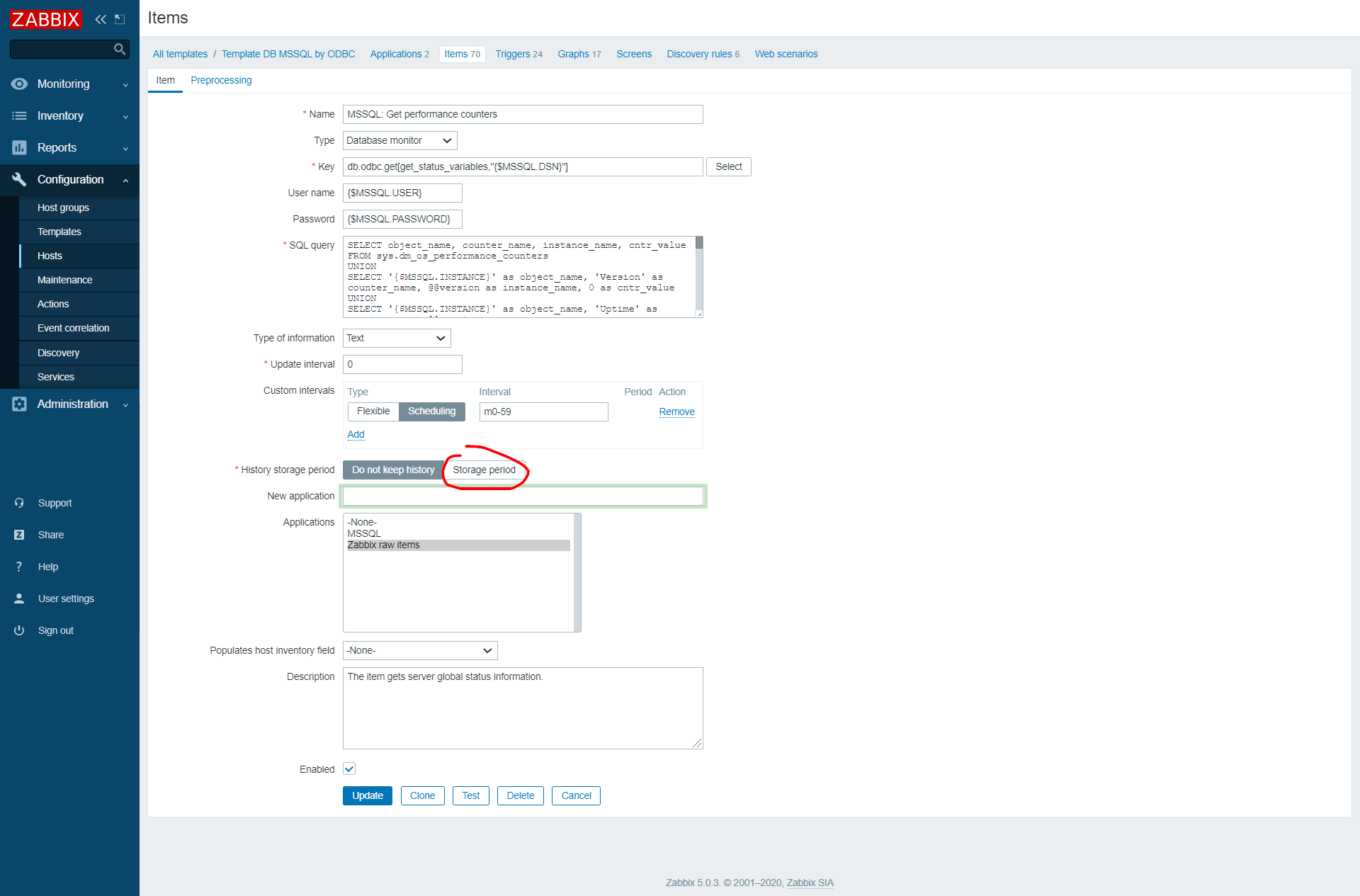The width and height of the screenshot is (1360, 896).
Task: Open Triggers tab in template navigation
Action: tap(518, 54)
